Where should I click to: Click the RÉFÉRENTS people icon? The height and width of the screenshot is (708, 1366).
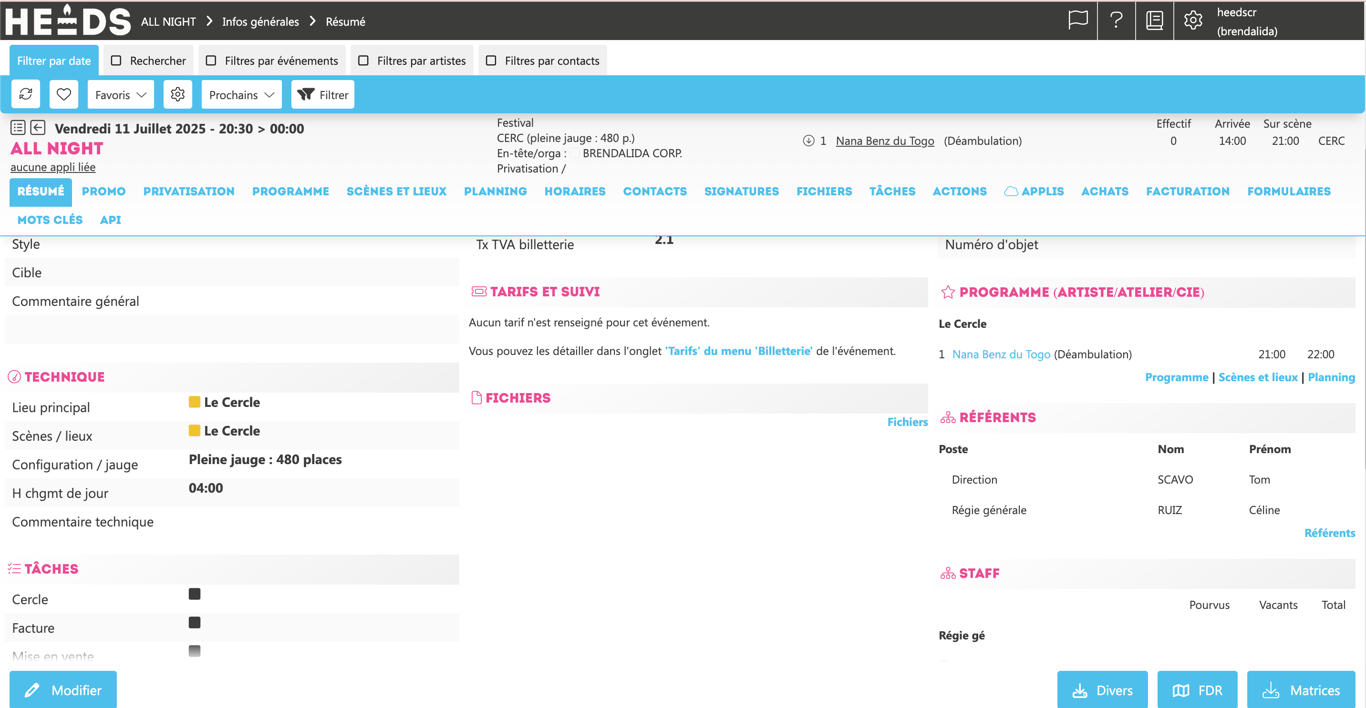coord(948,418)
